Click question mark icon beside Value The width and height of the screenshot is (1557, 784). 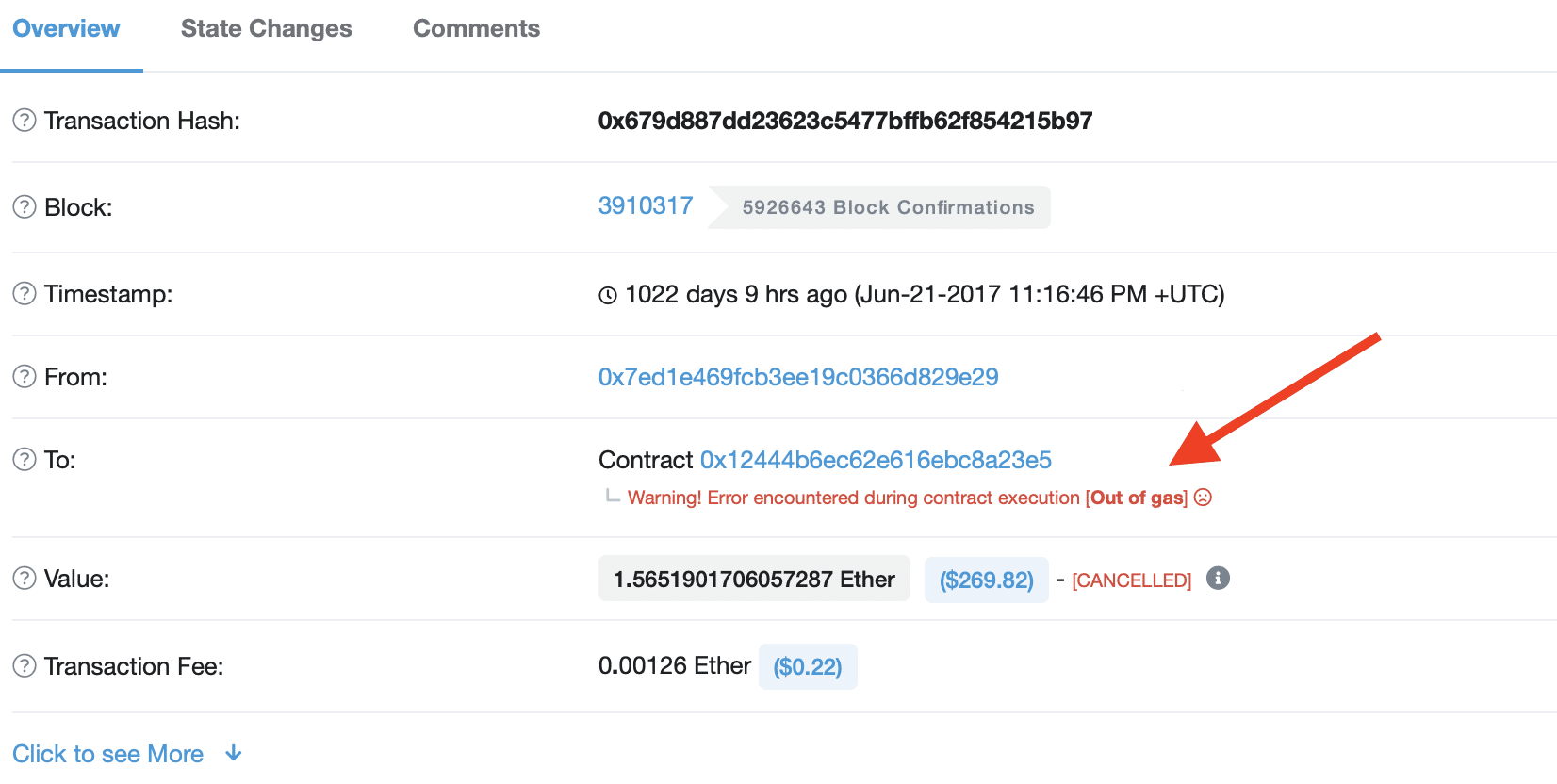tap(25, 579)
